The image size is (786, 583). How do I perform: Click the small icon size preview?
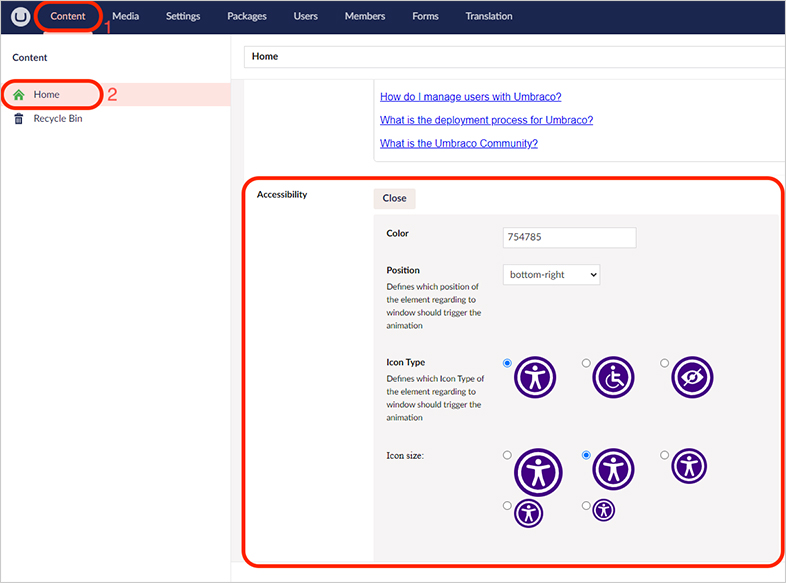528,513
